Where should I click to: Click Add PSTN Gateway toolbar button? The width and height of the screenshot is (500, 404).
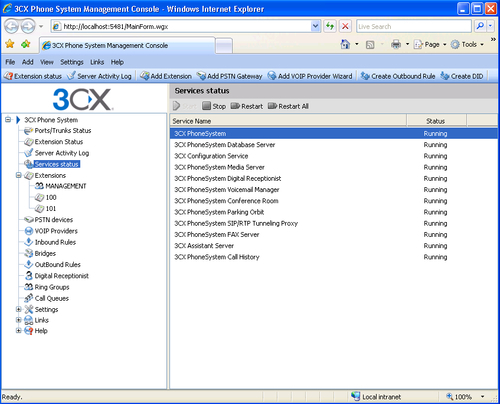pyautogui.click(x=229, y=76)
